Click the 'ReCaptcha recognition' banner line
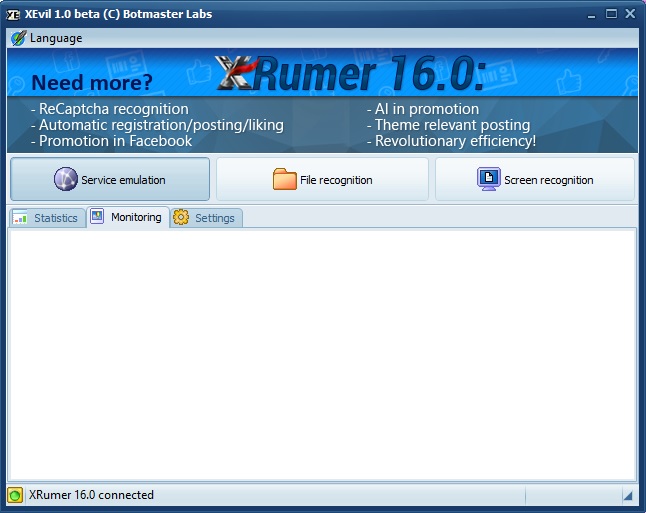This screenshot has width=646, height=513. 110,109
